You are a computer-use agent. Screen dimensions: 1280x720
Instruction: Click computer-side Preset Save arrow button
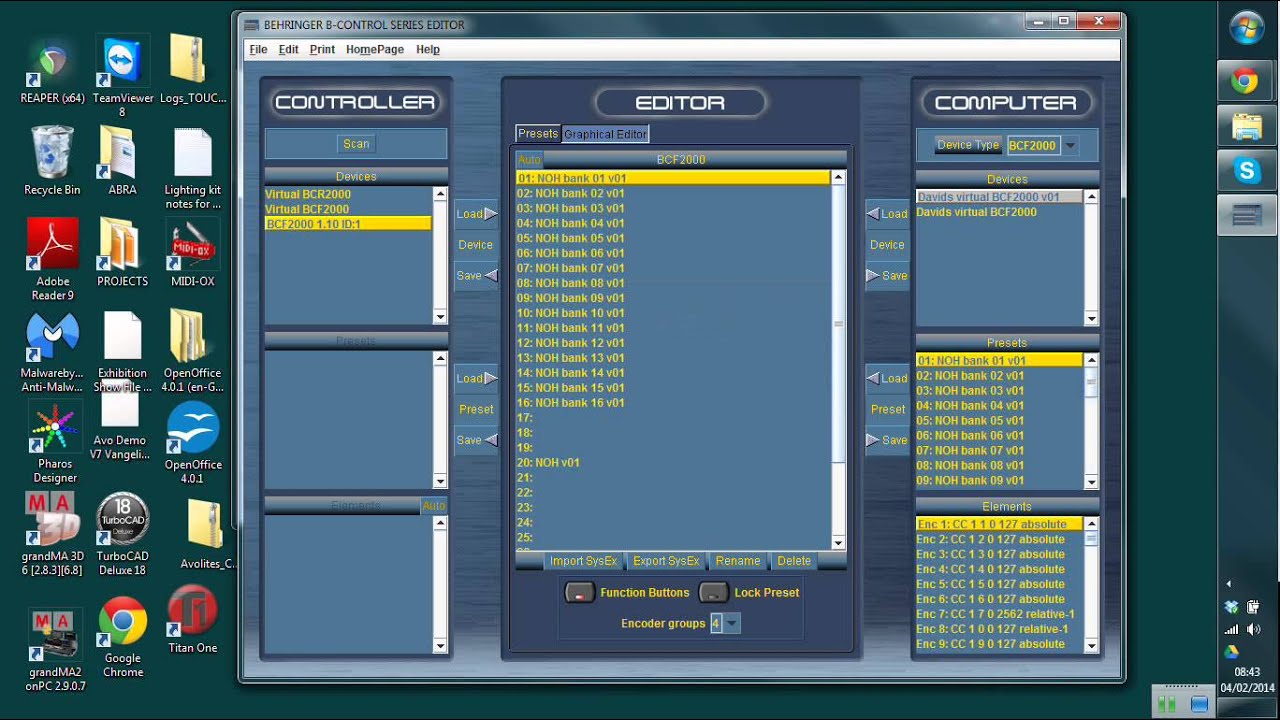(x=888, y=441)
